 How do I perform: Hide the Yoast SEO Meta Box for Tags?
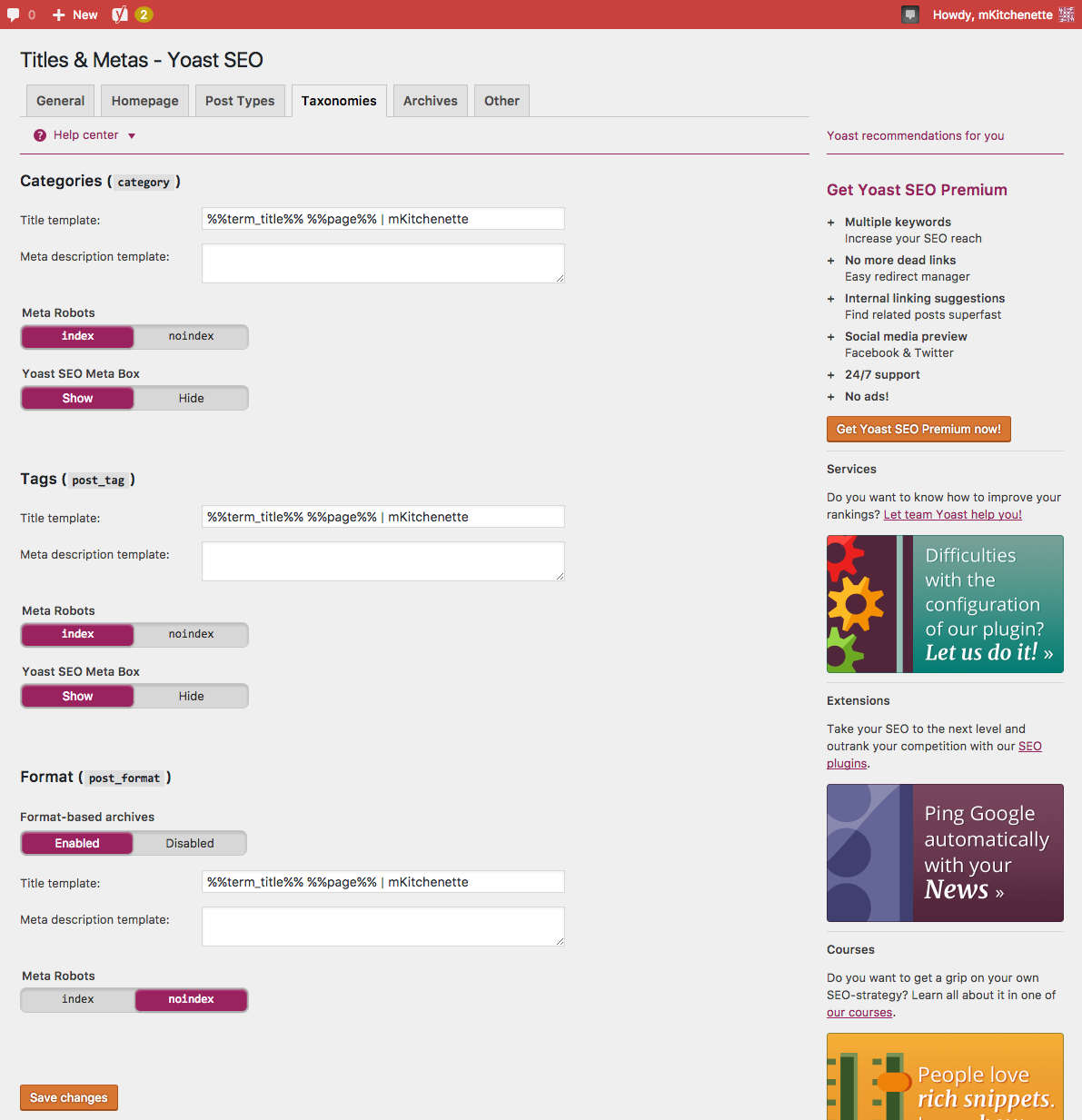191,696
